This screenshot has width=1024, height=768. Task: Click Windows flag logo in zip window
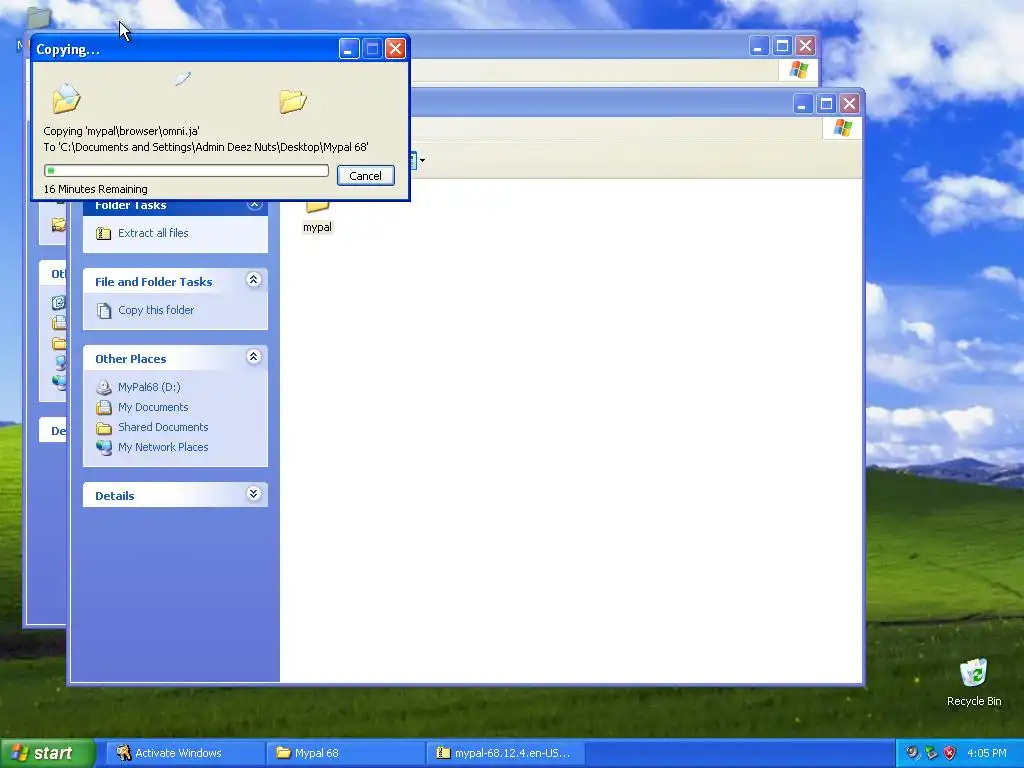pos(843,127)
